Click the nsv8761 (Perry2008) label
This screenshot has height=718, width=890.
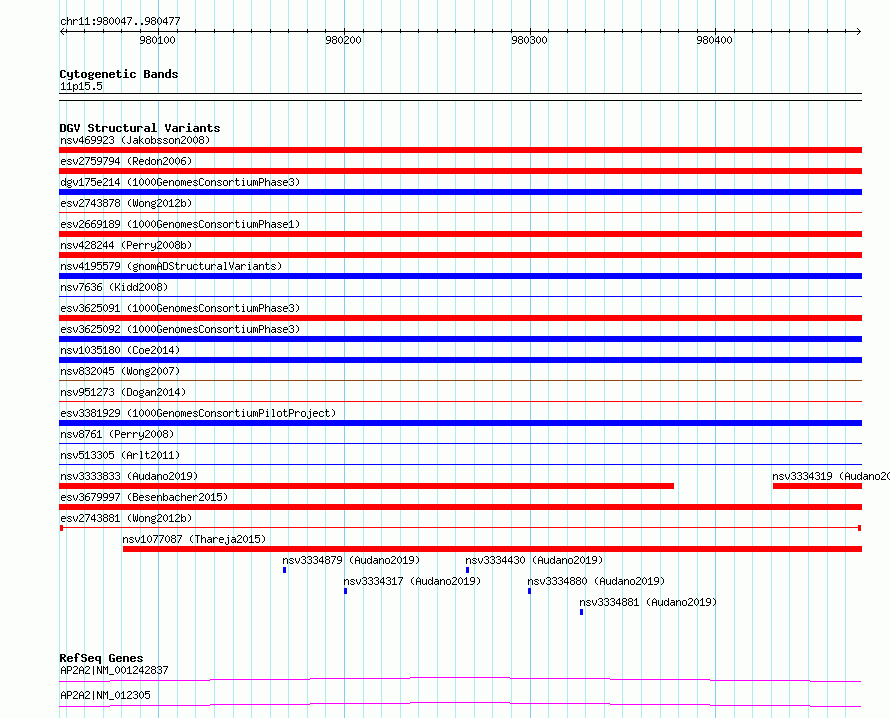(x=117, y=434)
